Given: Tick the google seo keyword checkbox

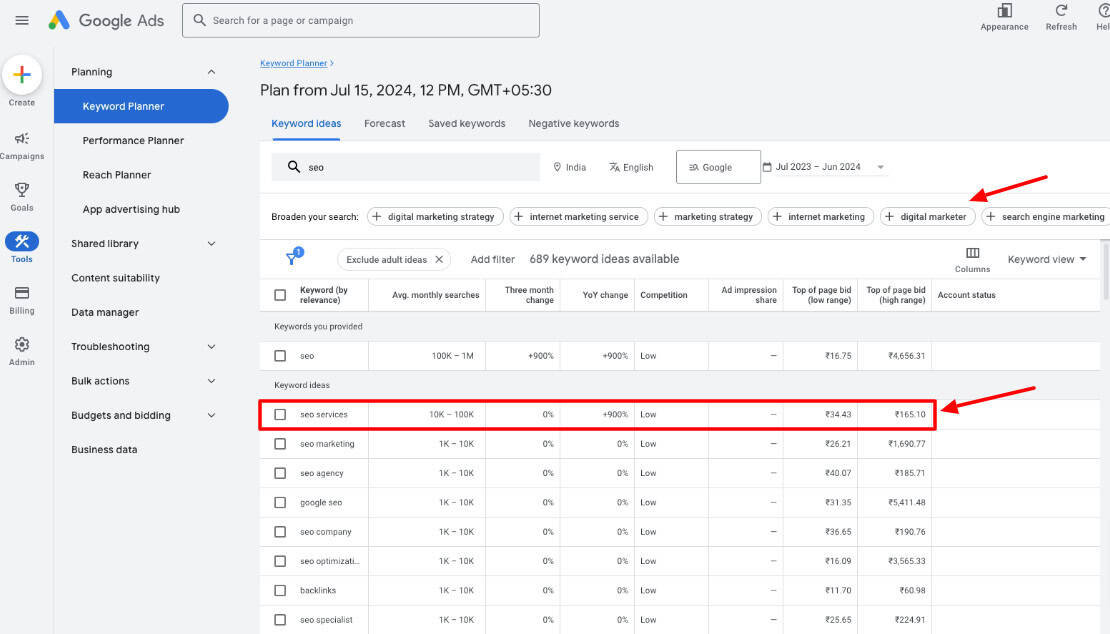Looking at the screenshot, I should pyautogui.click(x=280, y=502).
